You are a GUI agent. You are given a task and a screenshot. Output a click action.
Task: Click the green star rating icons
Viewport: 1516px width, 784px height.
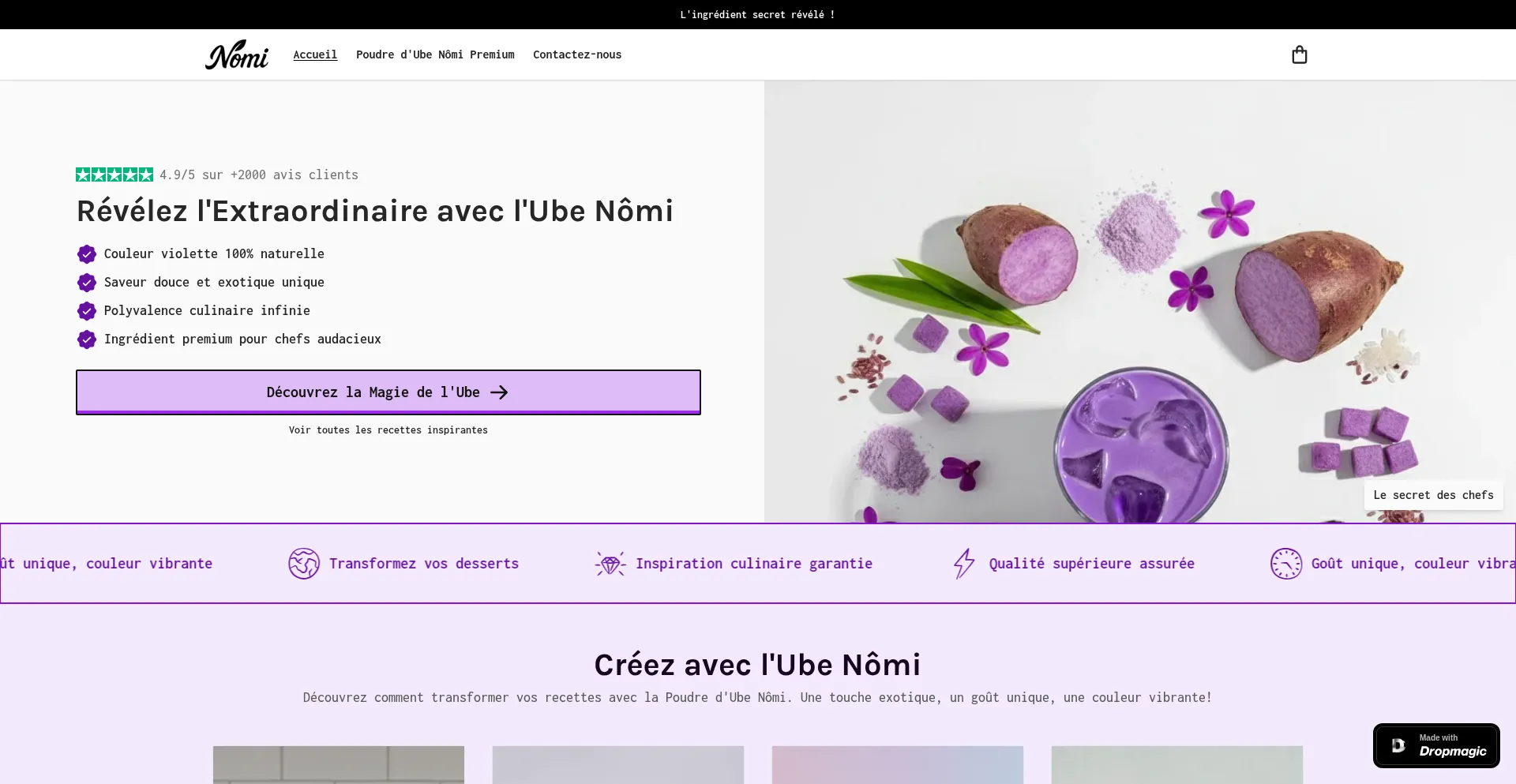114,174
